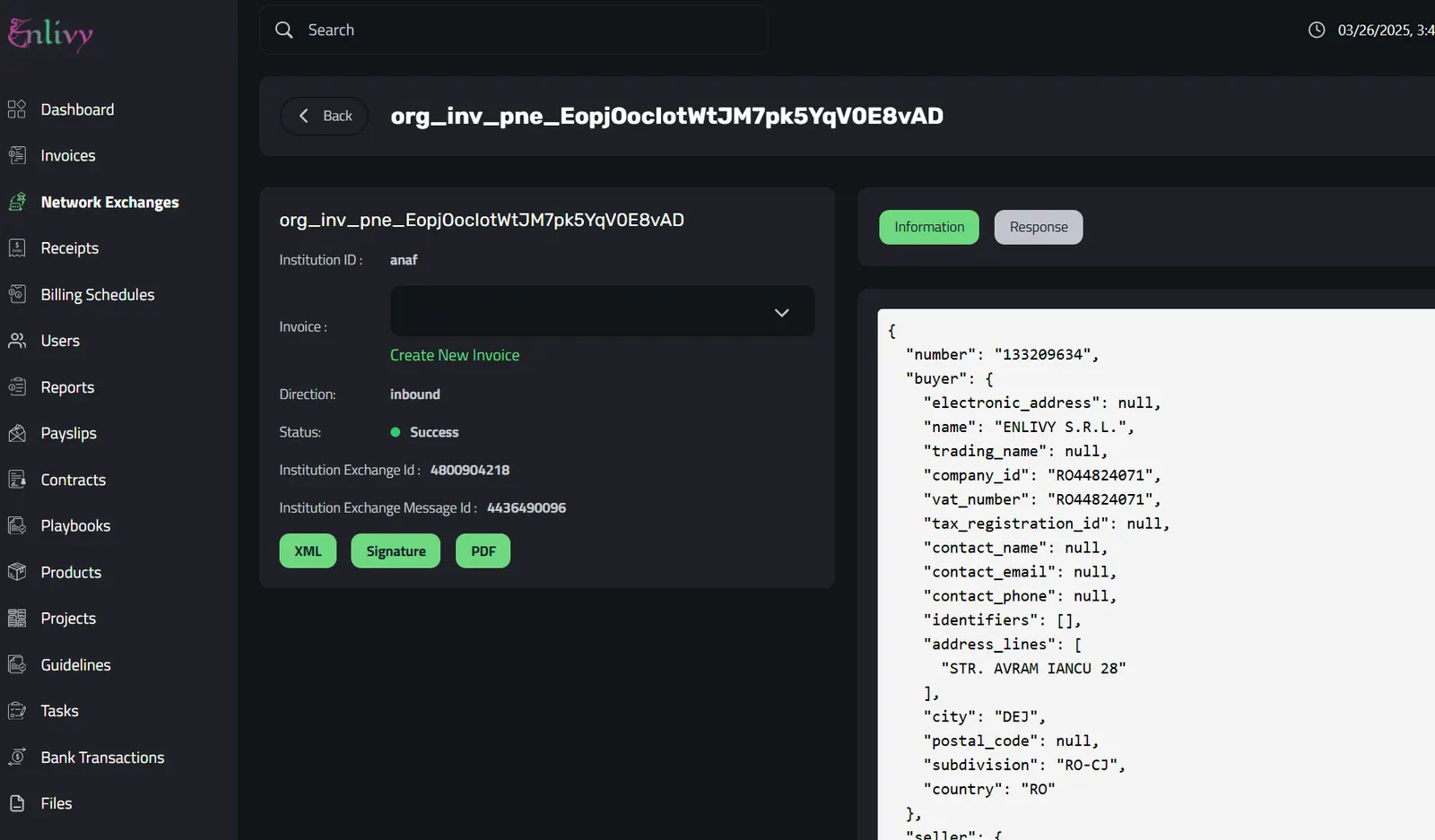The width and height of the screenshot is (1435, 840).
Task: Click the Create New Invoice link
Action: (455, 355)
